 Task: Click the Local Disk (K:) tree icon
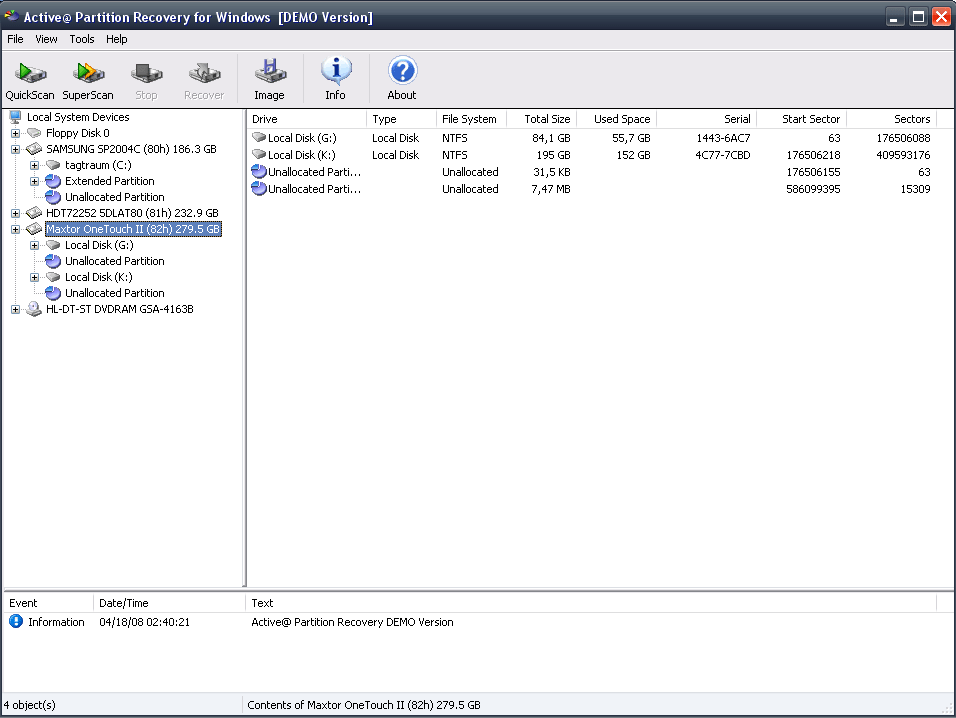click(x=53, y=277)
